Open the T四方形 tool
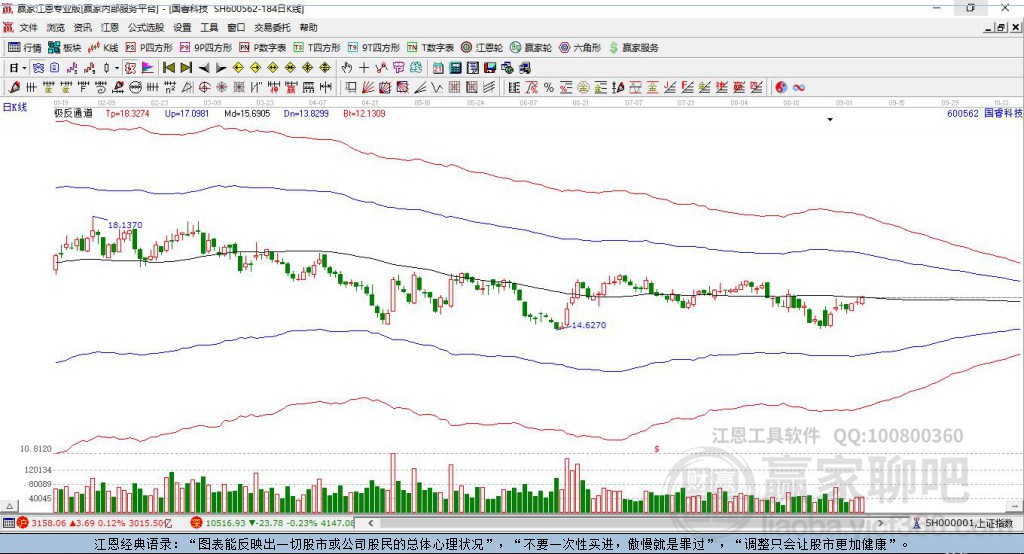 tap(317, 48)
